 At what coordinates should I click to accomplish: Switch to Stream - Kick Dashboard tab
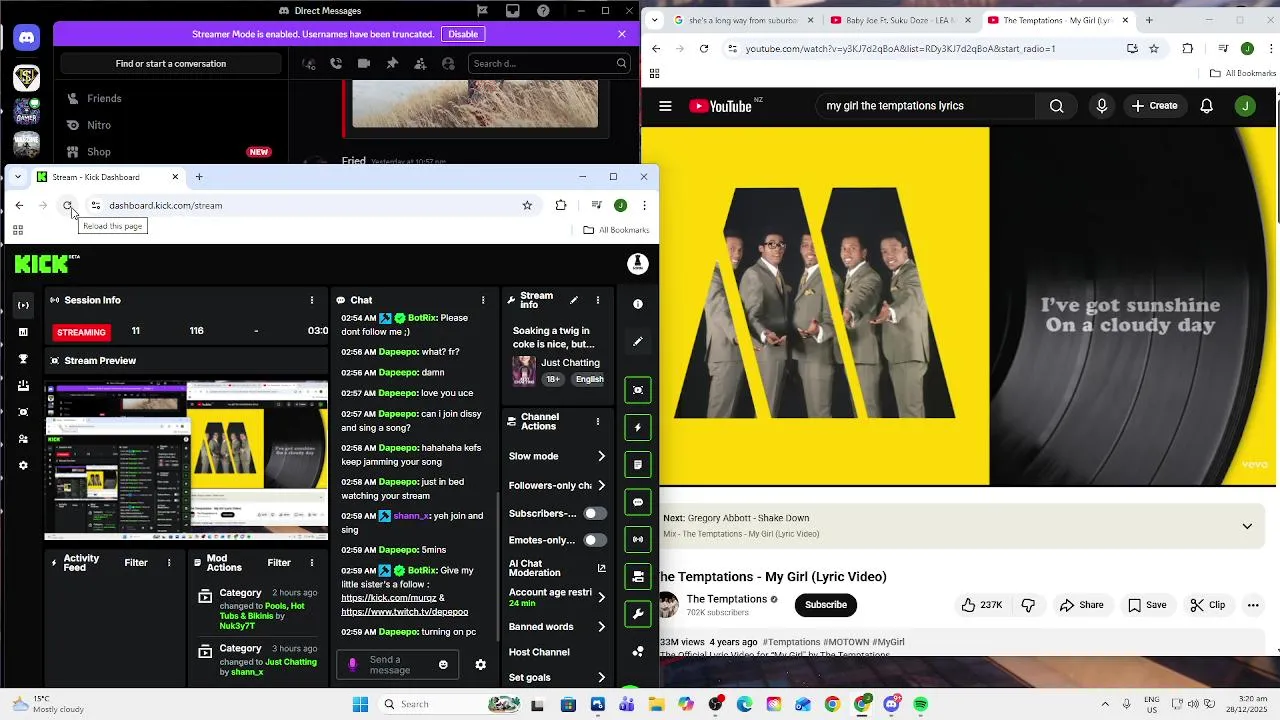click(x=108, y=177)
